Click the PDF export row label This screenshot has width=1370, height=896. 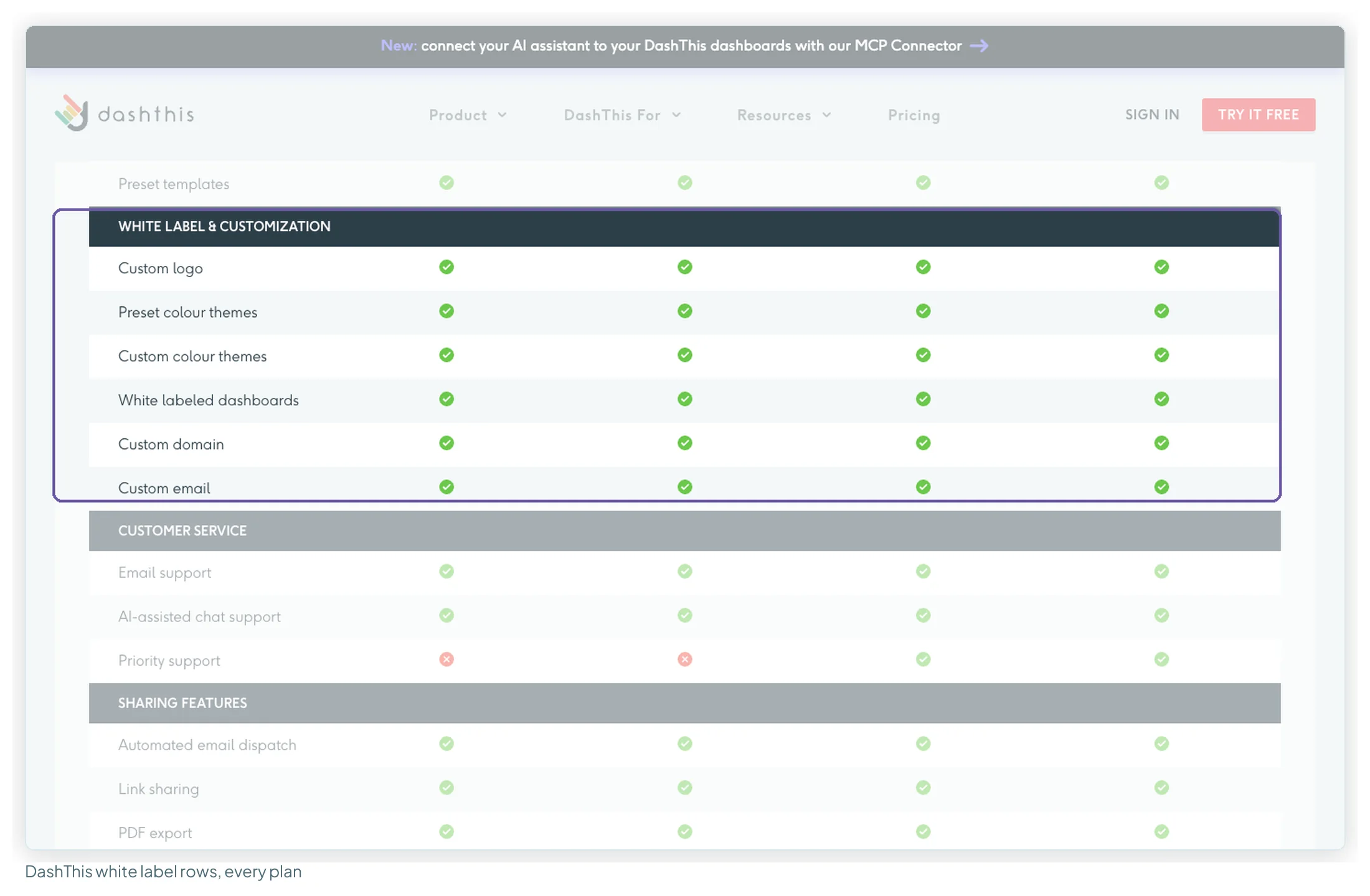155,833
